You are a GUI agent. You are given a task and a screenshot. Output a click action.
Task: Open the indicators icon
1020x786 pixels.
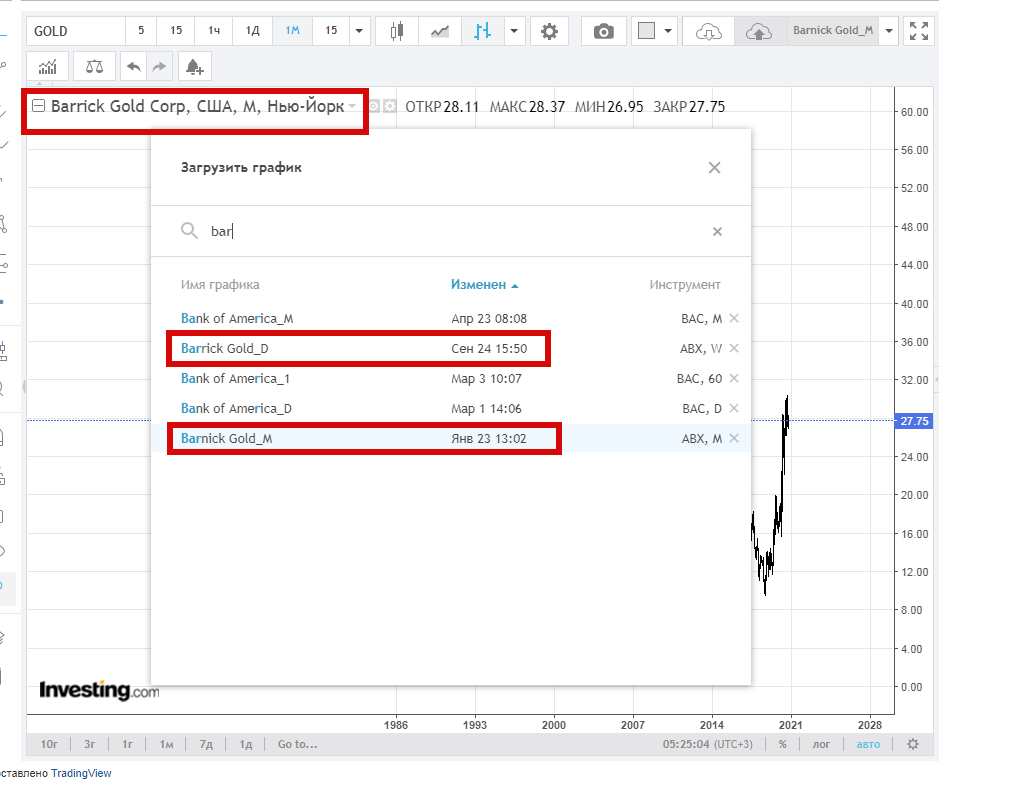tap(47, 66)
